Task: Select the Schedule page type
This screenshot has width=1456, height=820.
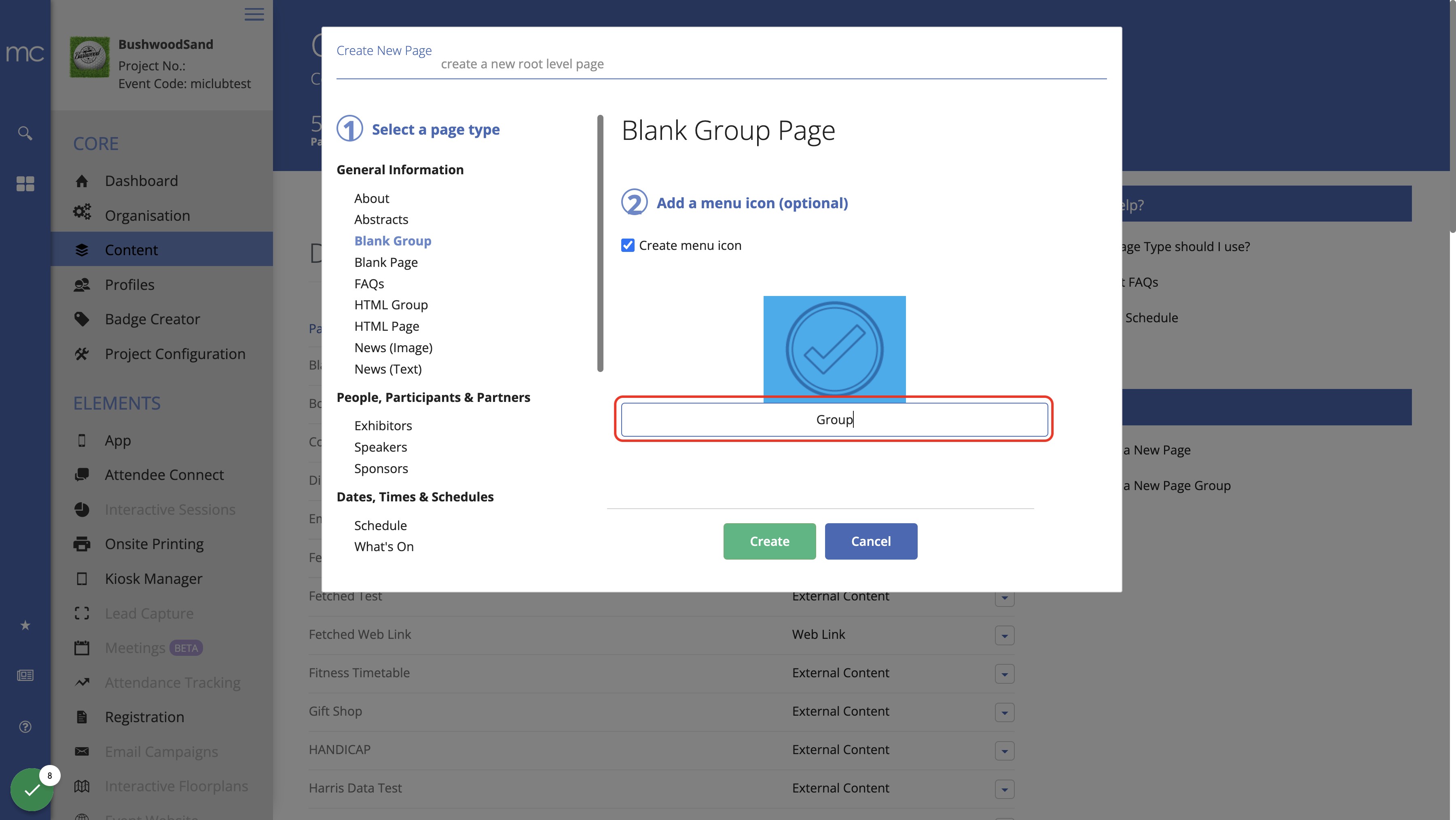Action: [x=381, y=525]
